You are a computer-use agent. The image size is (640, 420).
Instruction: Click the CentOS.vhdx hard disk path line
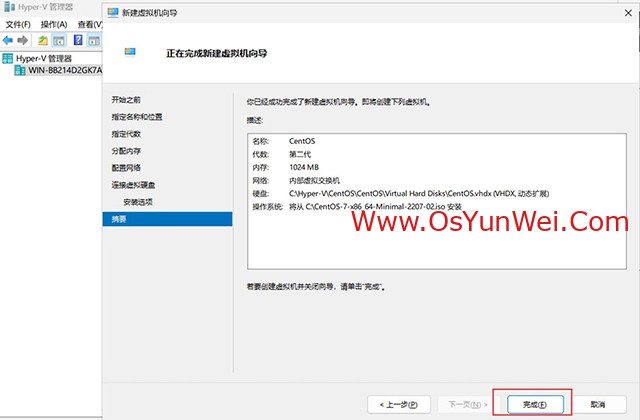pyautogui.click(x=419, y=193)
